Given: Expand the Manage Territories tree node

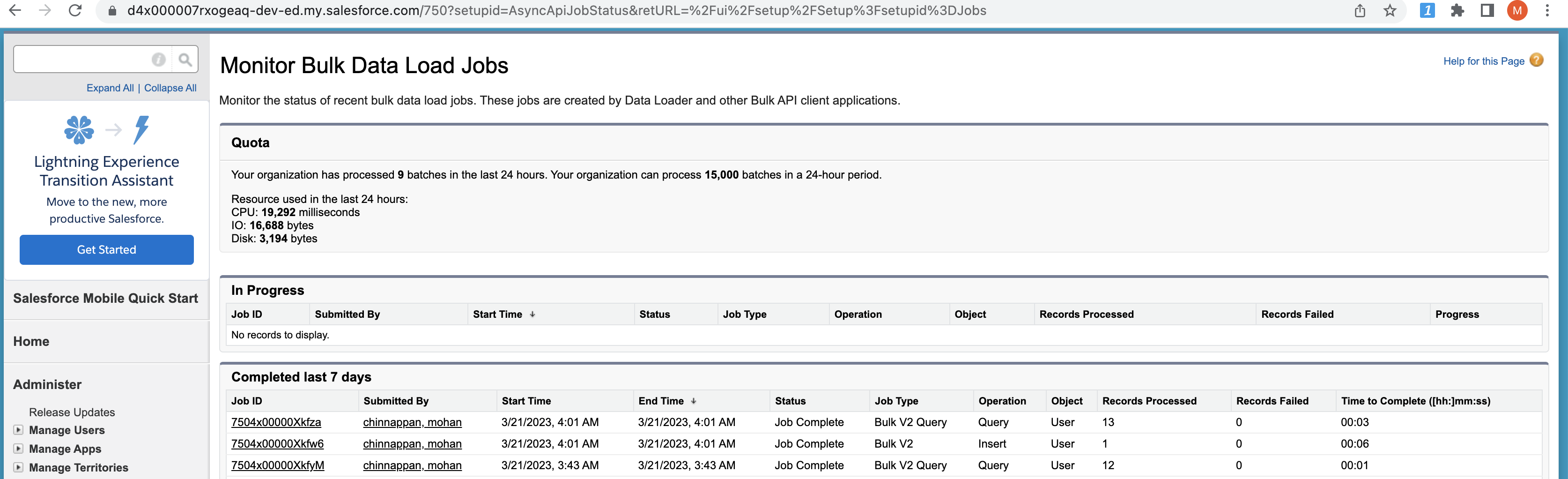Looking at the screenshot, I should pos(18,467).
